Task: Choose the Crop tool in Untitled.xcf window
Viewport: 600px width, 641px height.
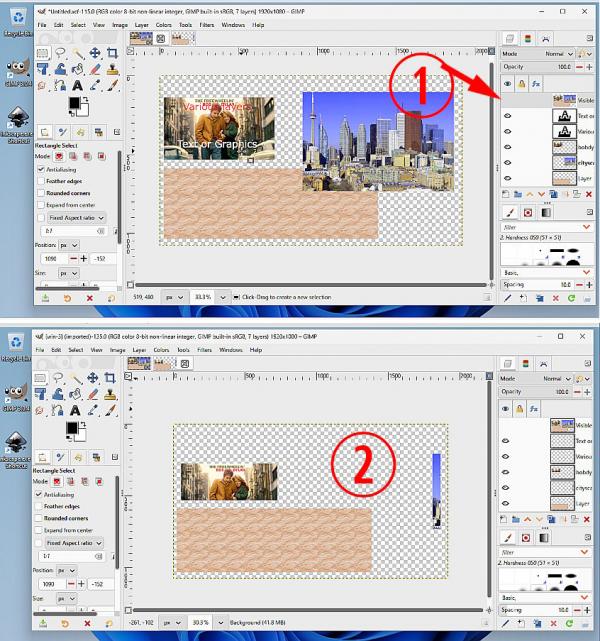Action: click(112, 53)
